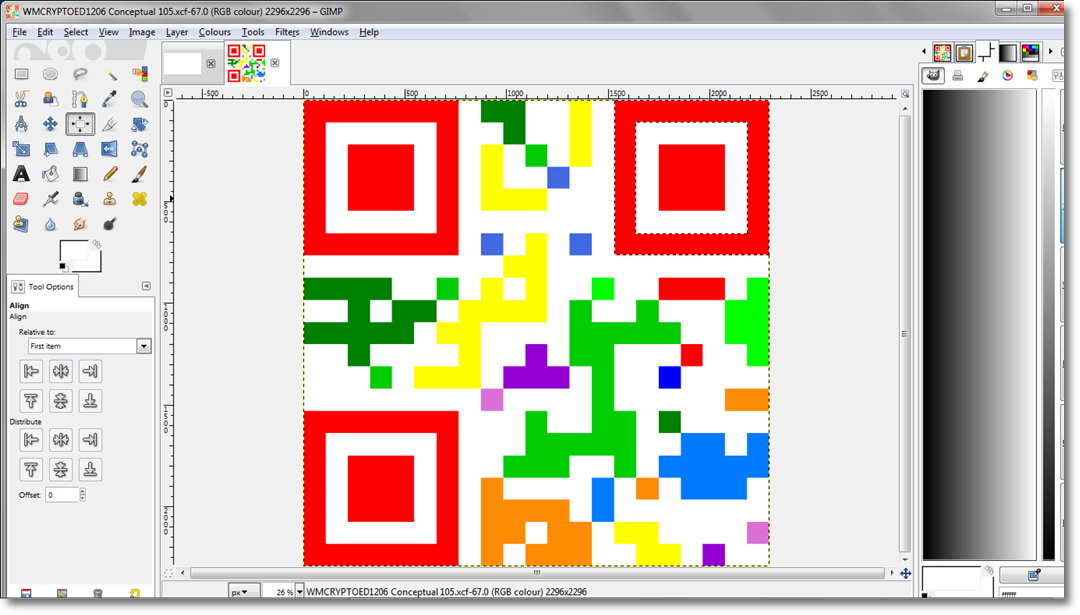Choose the Rotate tool
1080x615 pixels.
(x=139, y=124)
